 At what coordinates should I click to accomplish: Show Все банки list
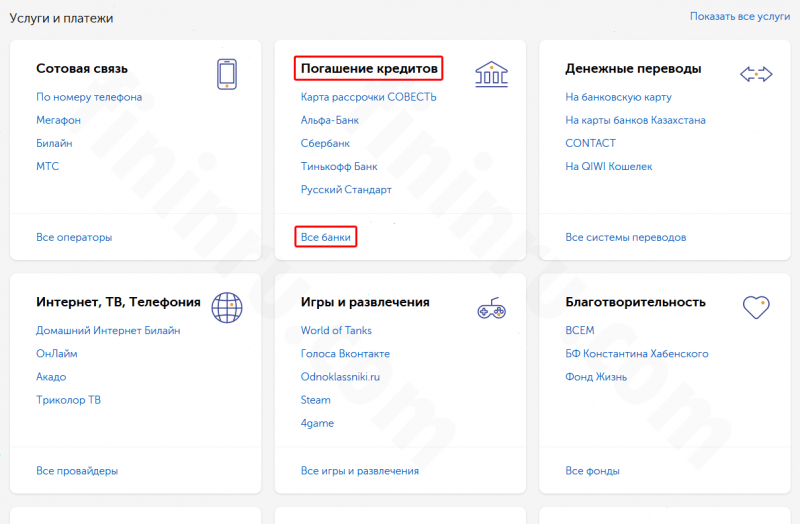coord(326,237)
